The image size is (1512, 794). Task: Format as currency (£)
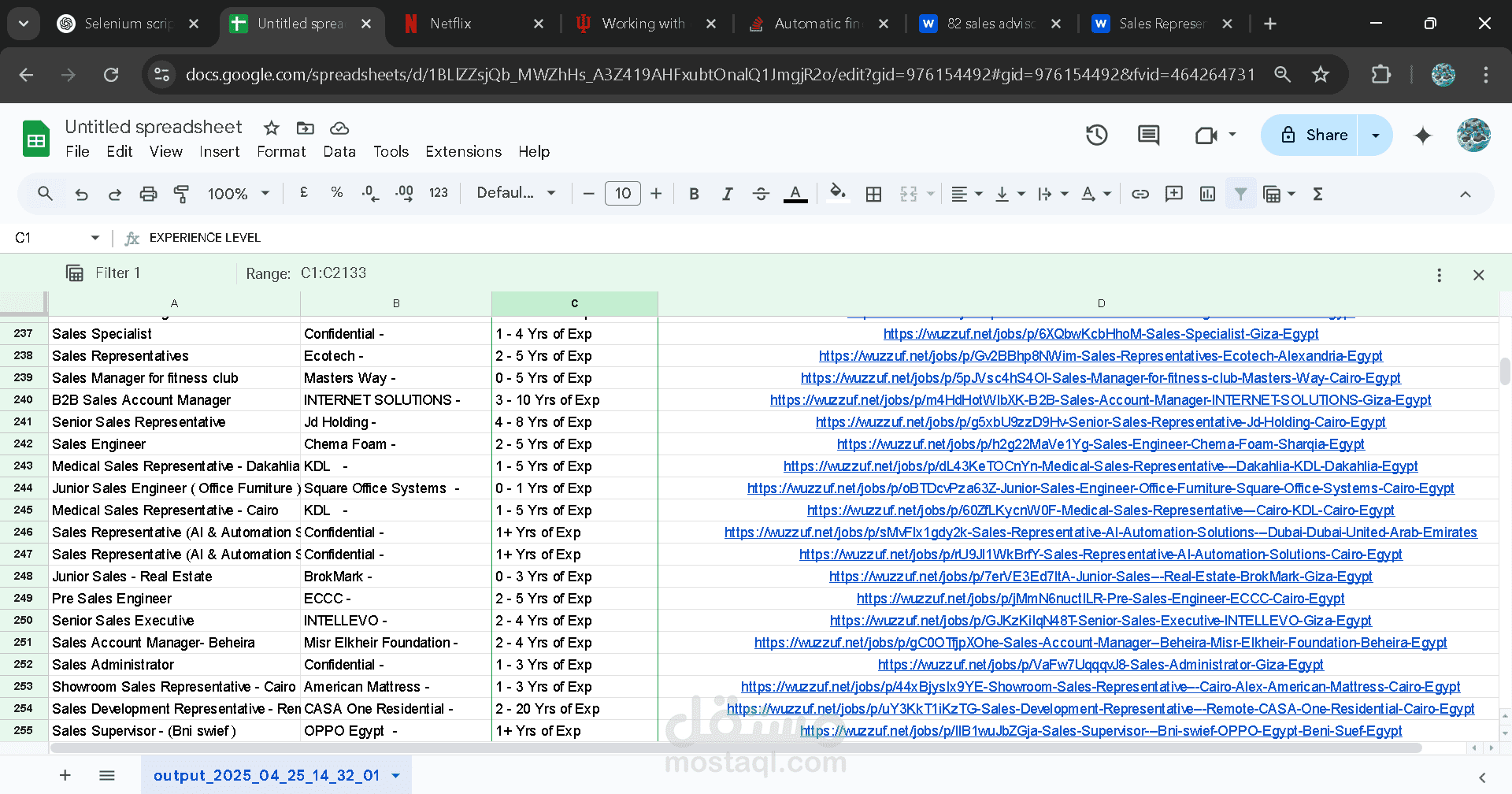click(304, 193)
